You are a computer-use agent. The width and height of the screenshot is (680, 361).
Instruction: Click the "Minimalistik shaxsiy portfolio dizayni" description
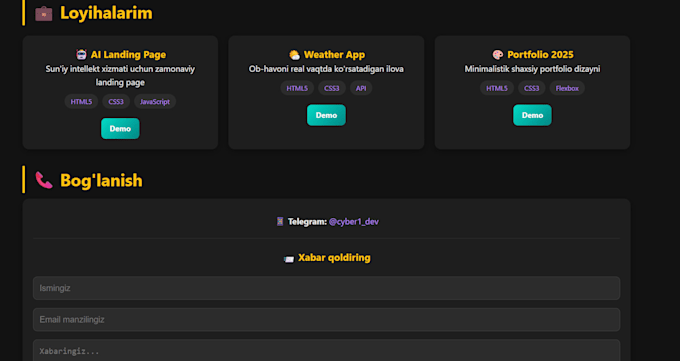point(532,69)
